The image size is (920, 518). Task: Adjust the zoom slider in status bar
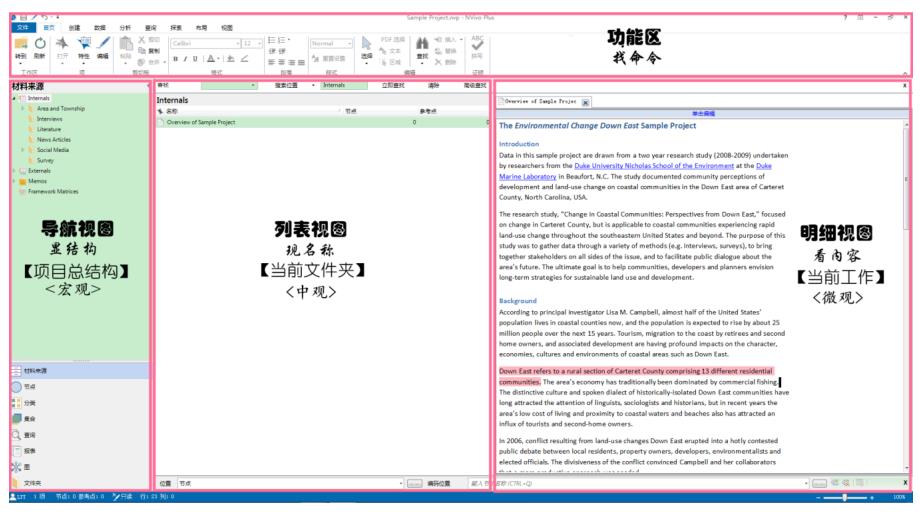pyautogui.click(x=844, y=497)
